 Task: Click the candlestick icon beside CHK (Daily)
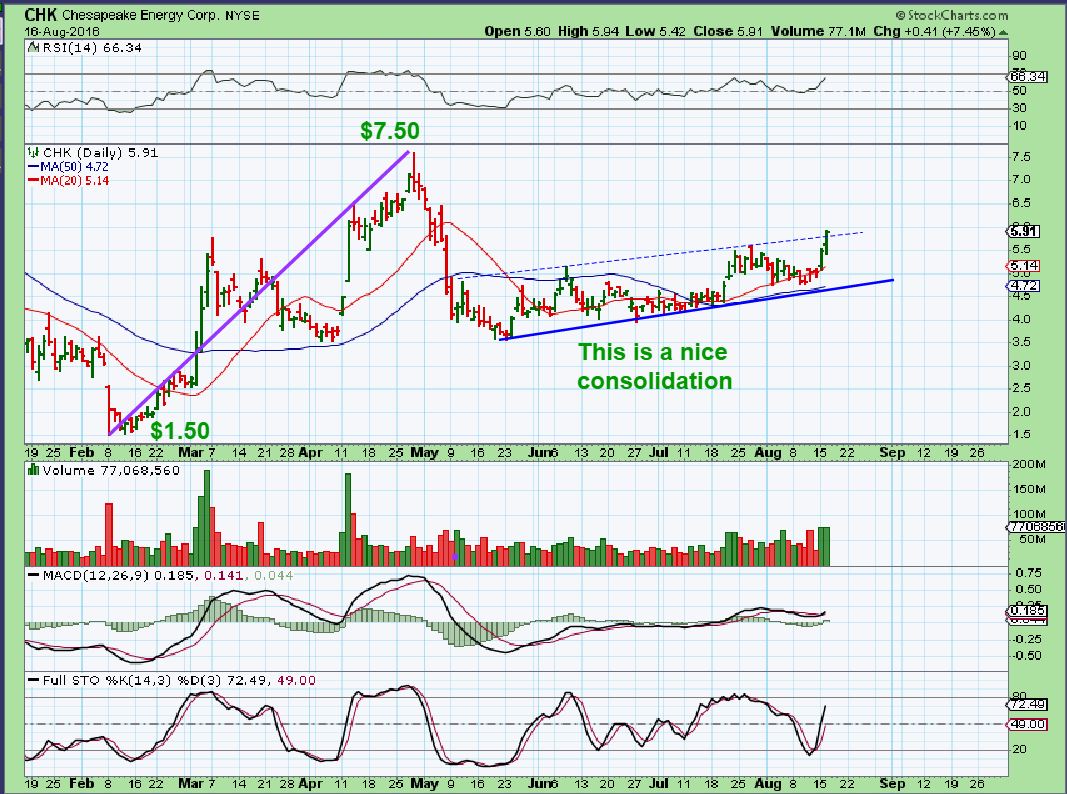pyautogui.click(x=33, y=152)
